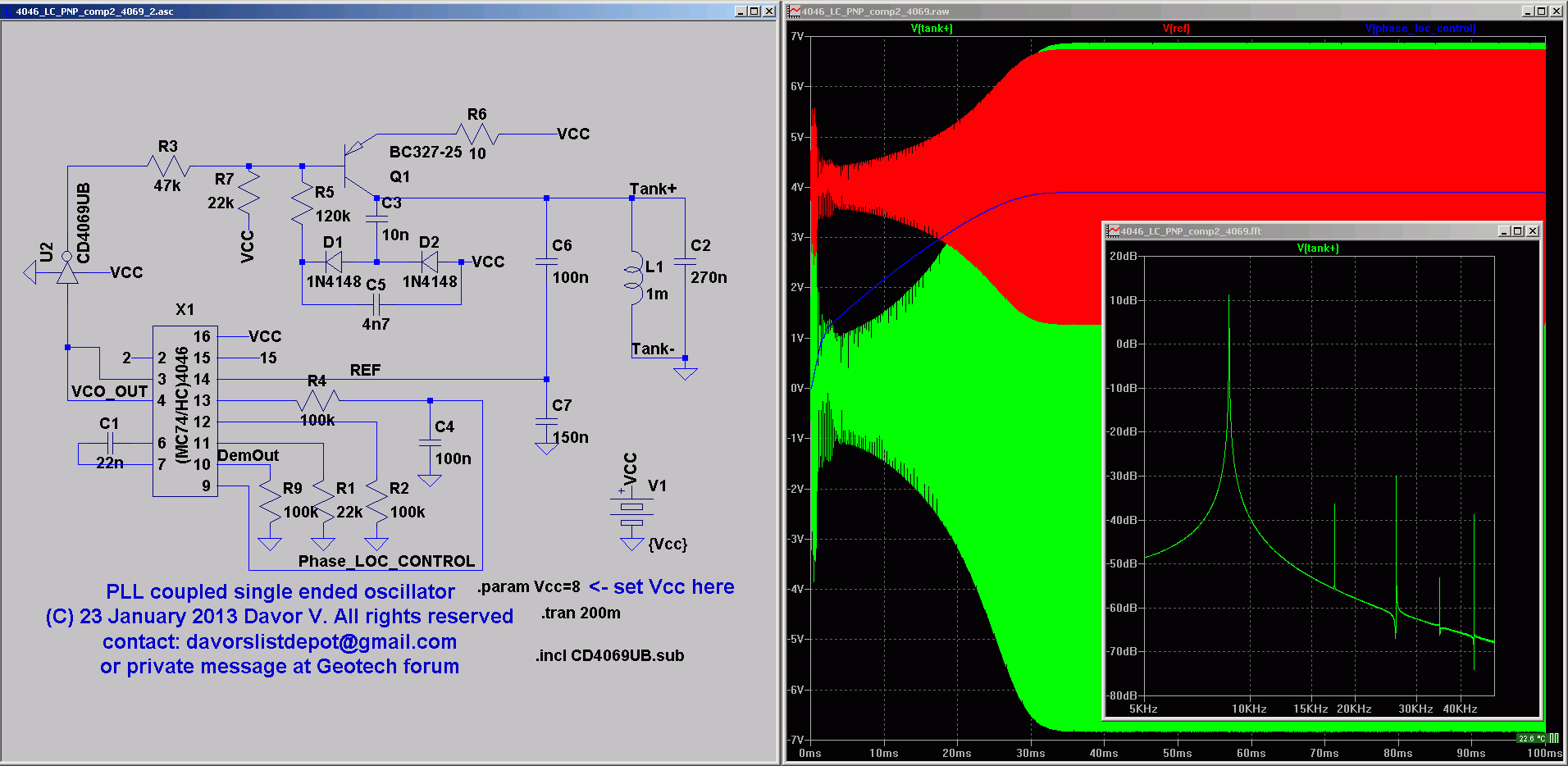Click the DemOut net label
This screenshot has width=1568, height=766.
coord(248,456)
